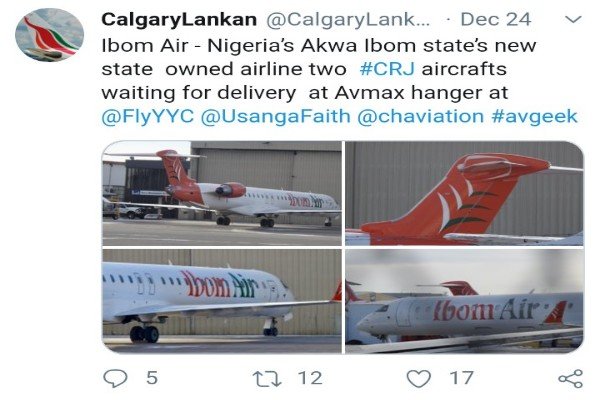Click the share icon below the tweet

click(x=571, y=379)
